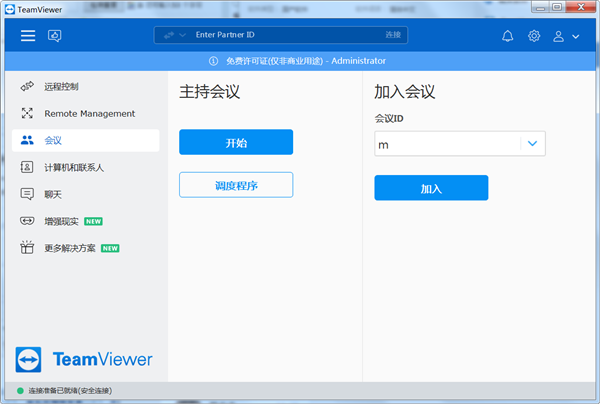This screenshot has height=404, width=600.
Task: Click the contacts book icon
Action: [27, 167]
